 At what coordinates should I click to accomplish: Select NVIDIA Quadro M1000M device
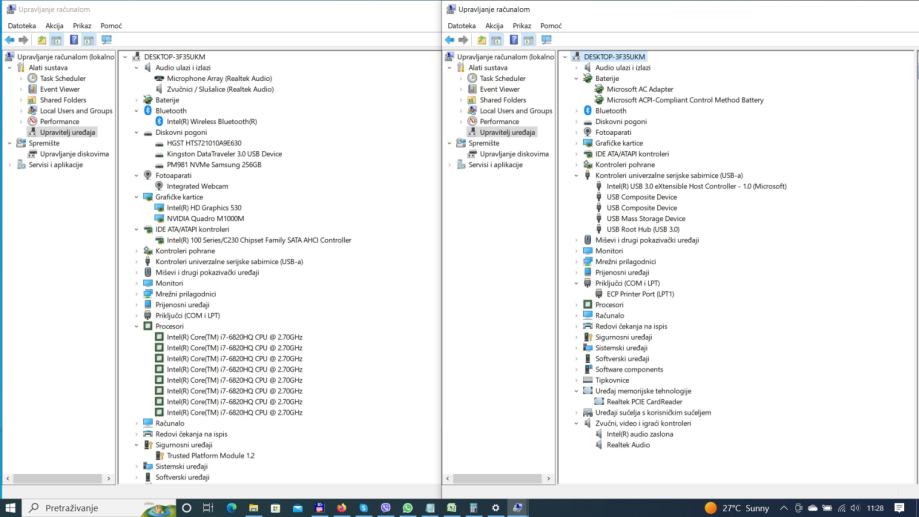[x=205, y=219]
